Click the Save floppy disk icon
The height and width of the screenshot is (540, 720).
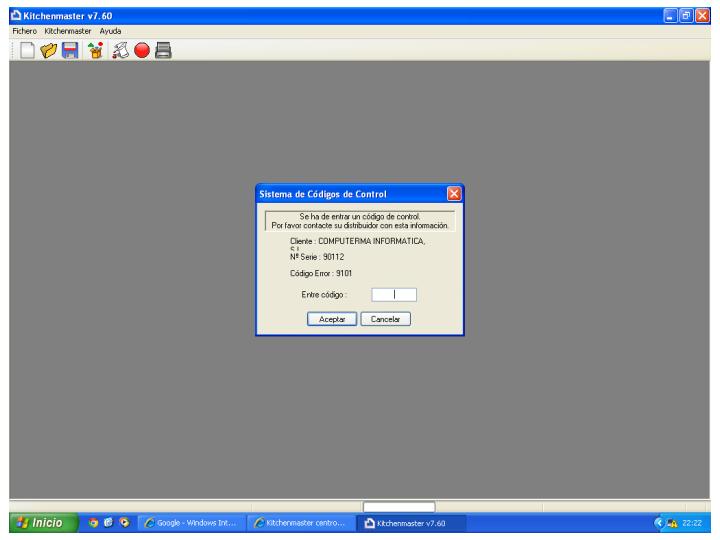coord(70,51)
